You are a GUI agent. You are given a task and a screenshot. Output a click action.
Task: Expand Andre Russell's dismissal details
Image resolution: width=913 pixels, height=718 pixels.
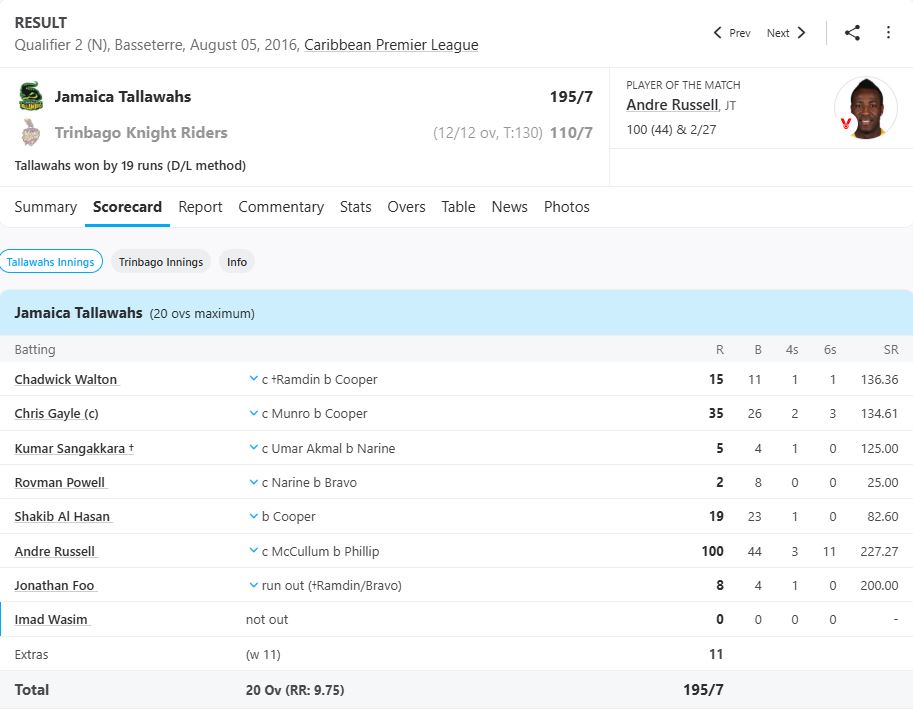click(x=253, y=550)
